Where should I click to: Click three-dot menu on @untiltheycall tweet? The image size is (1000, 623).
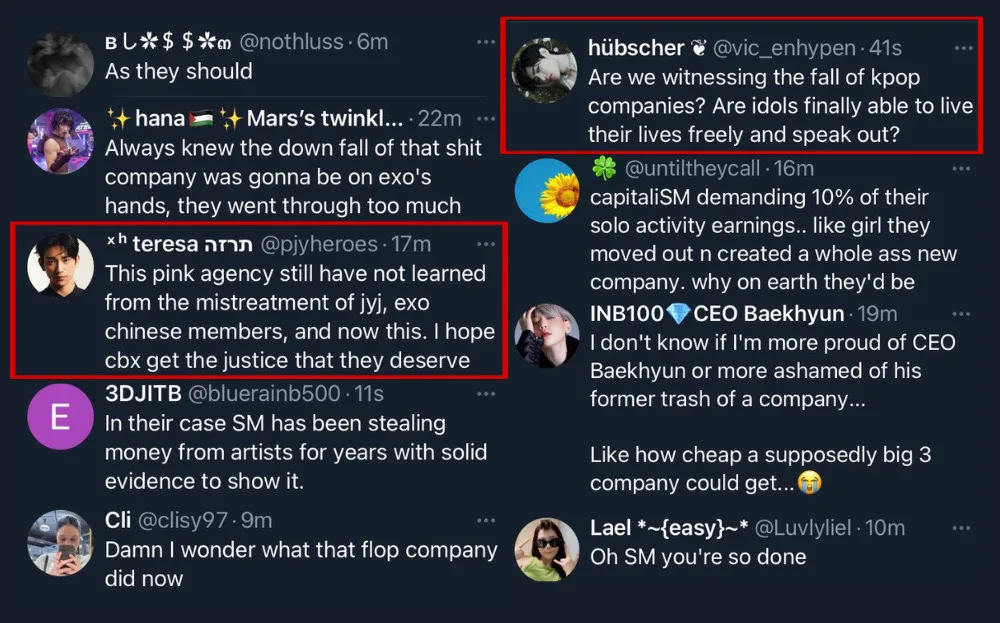tap(963, 168)
